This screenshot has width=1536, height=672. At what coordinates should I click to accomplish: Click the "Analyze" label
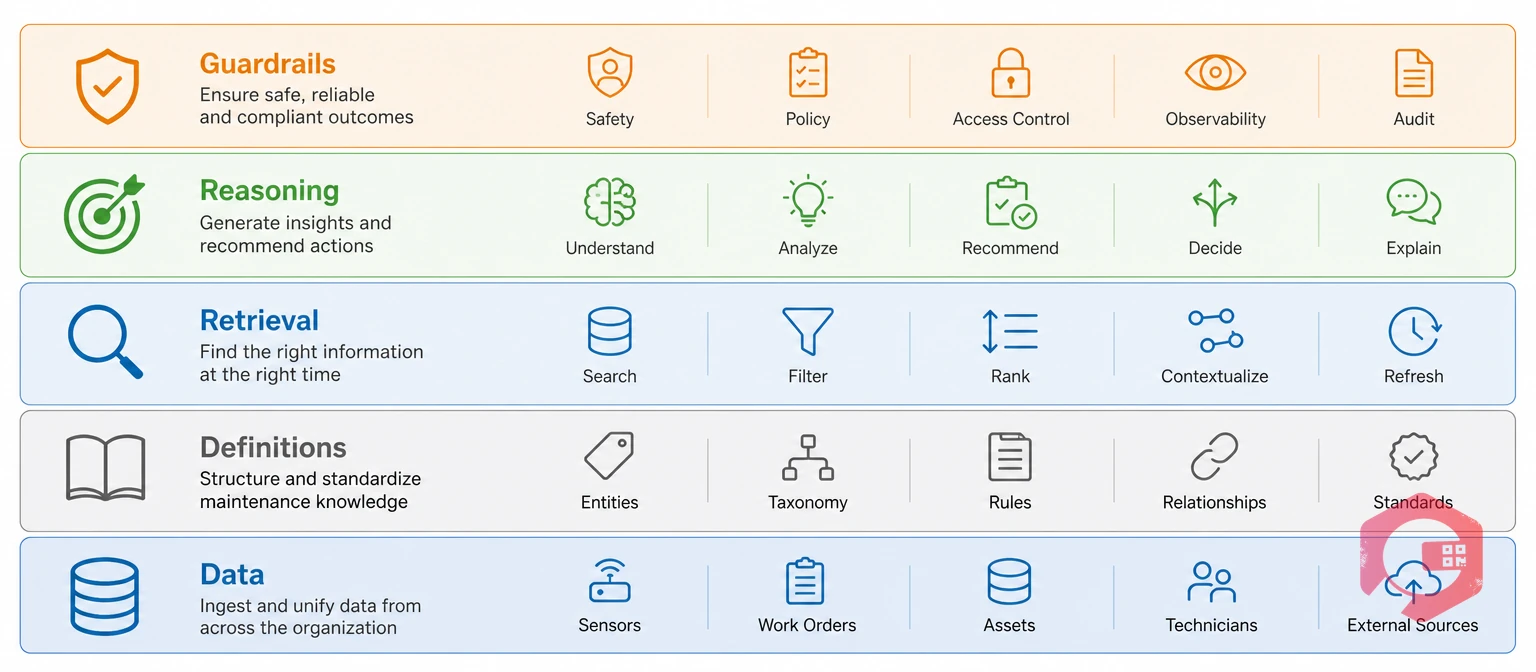tap(808, 248)
